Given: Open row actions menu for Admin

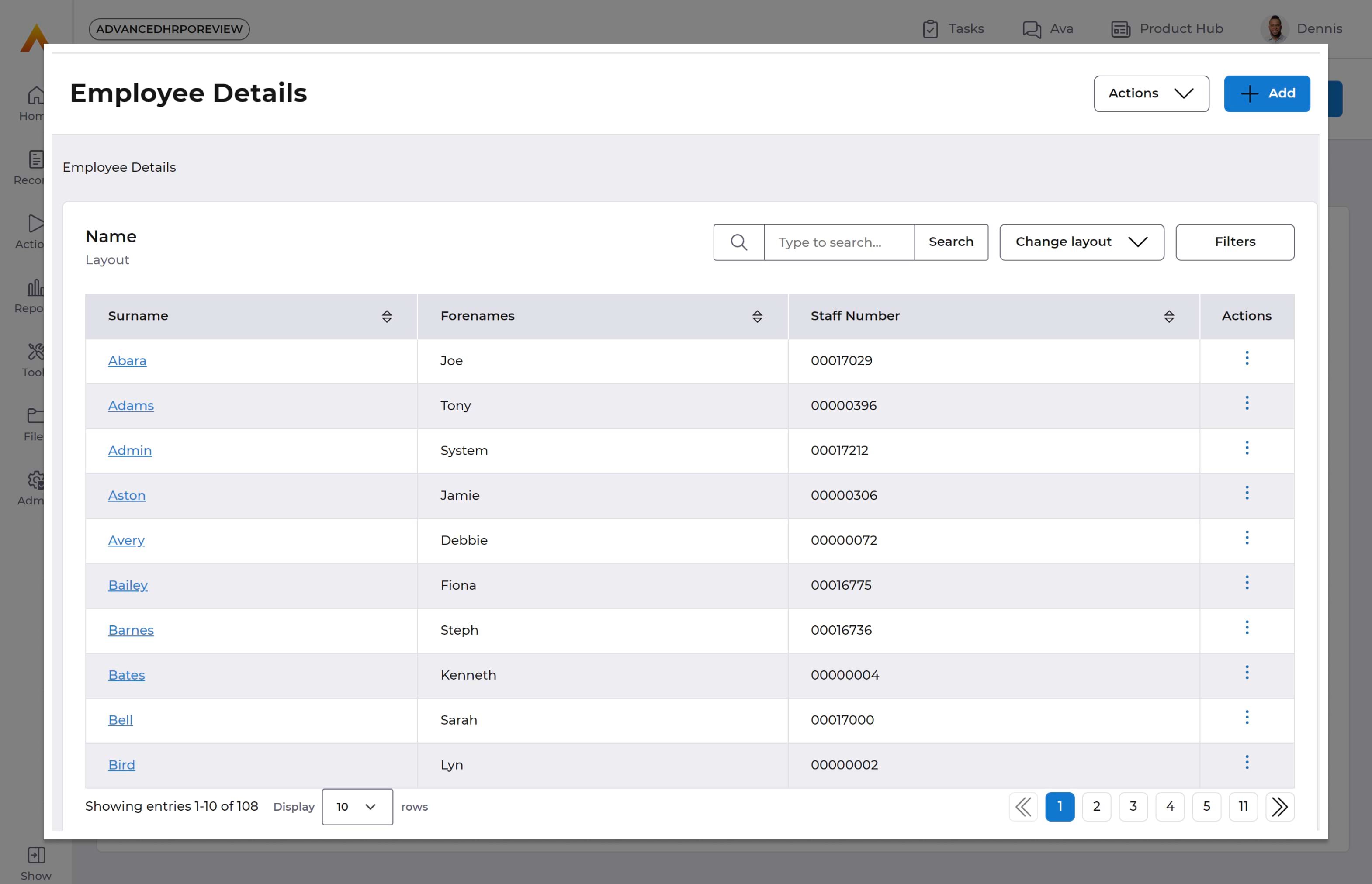Looking at the screenshot, I should [x=1247, y=448].
